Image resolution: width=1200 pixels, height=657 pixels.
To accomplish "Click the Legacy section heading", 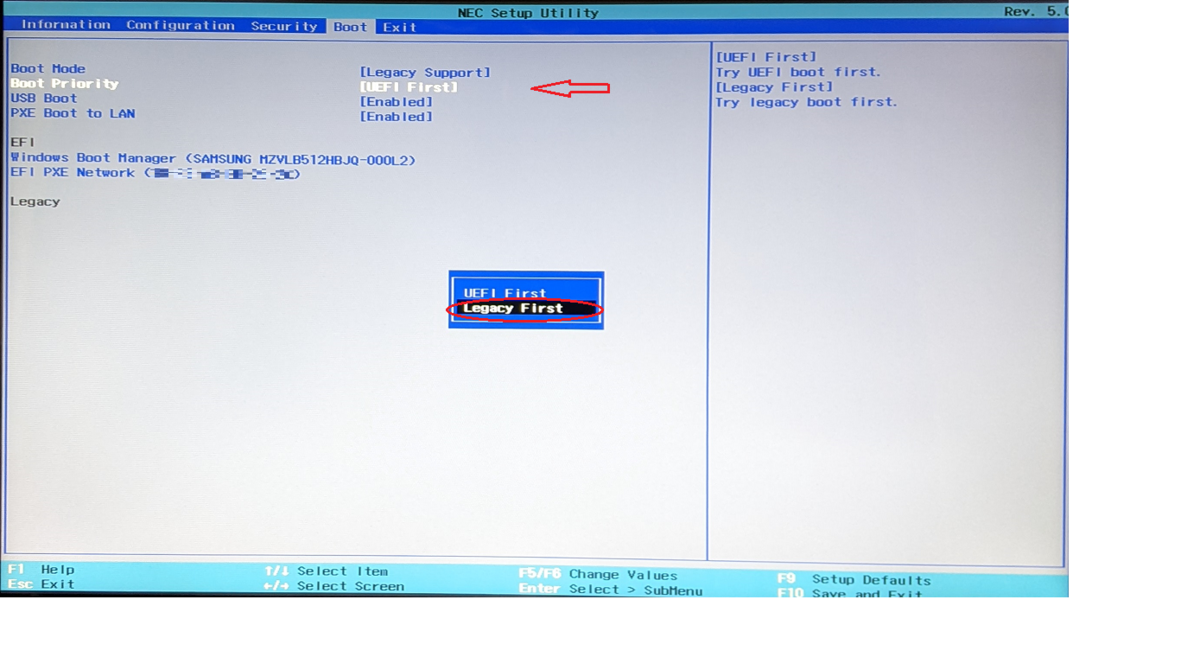I will tap(35, 202).
